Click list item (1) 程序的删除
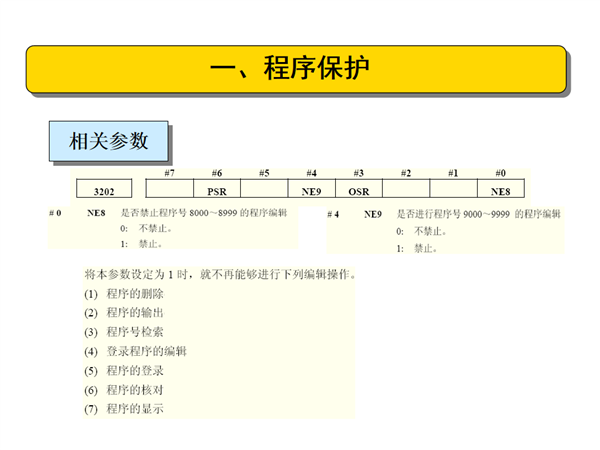Viewport: 600px width, 450px height. [125, 294]
